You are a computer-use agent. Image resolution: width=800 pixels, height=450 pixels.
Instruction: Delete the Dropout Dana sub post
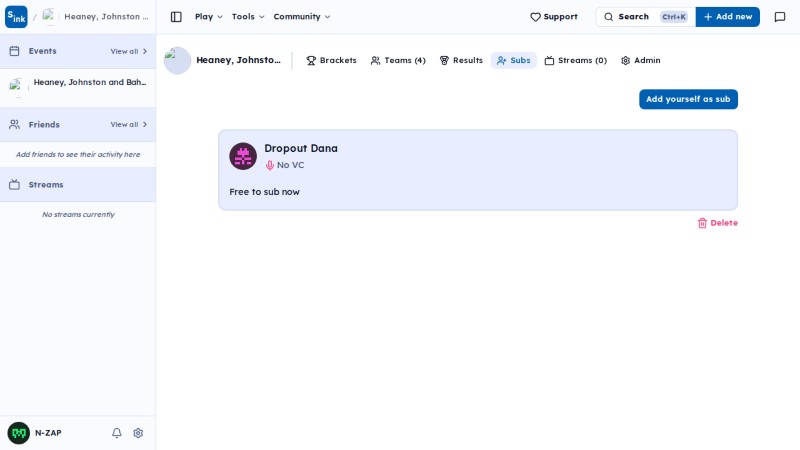pos(718,223)
